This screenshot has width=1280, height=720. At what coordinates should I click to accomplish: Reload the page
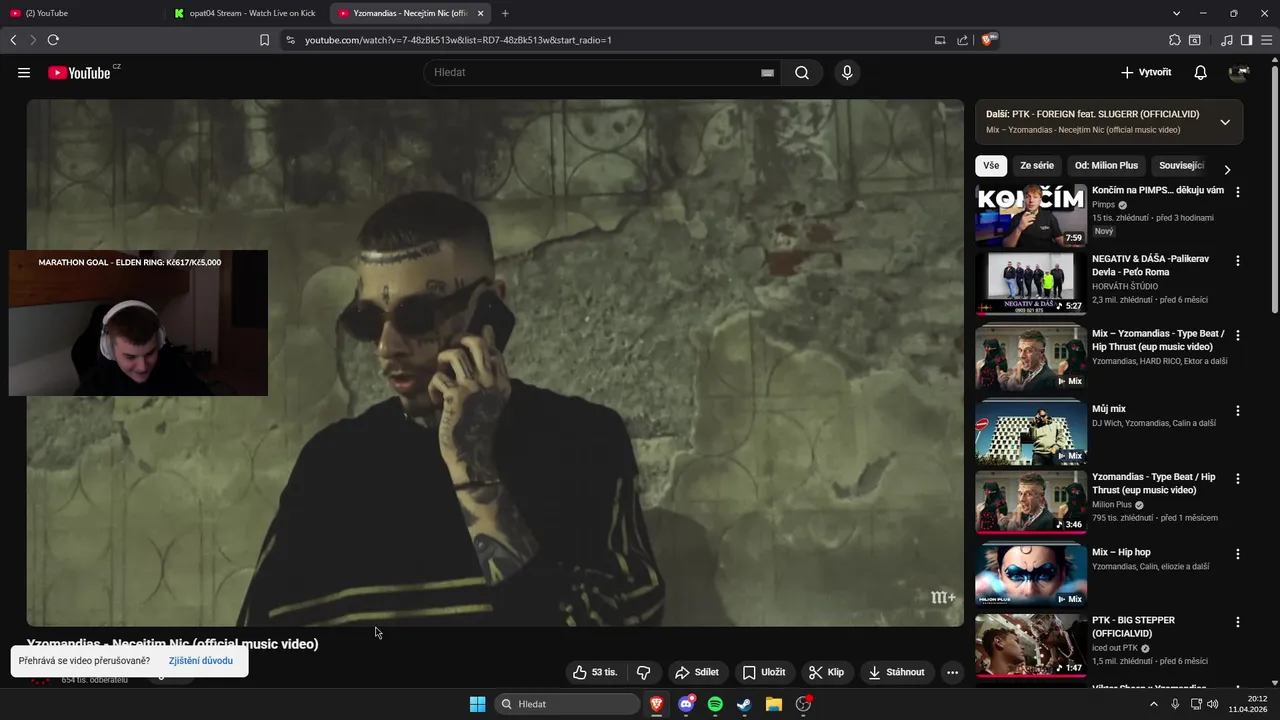pos(53,40)
